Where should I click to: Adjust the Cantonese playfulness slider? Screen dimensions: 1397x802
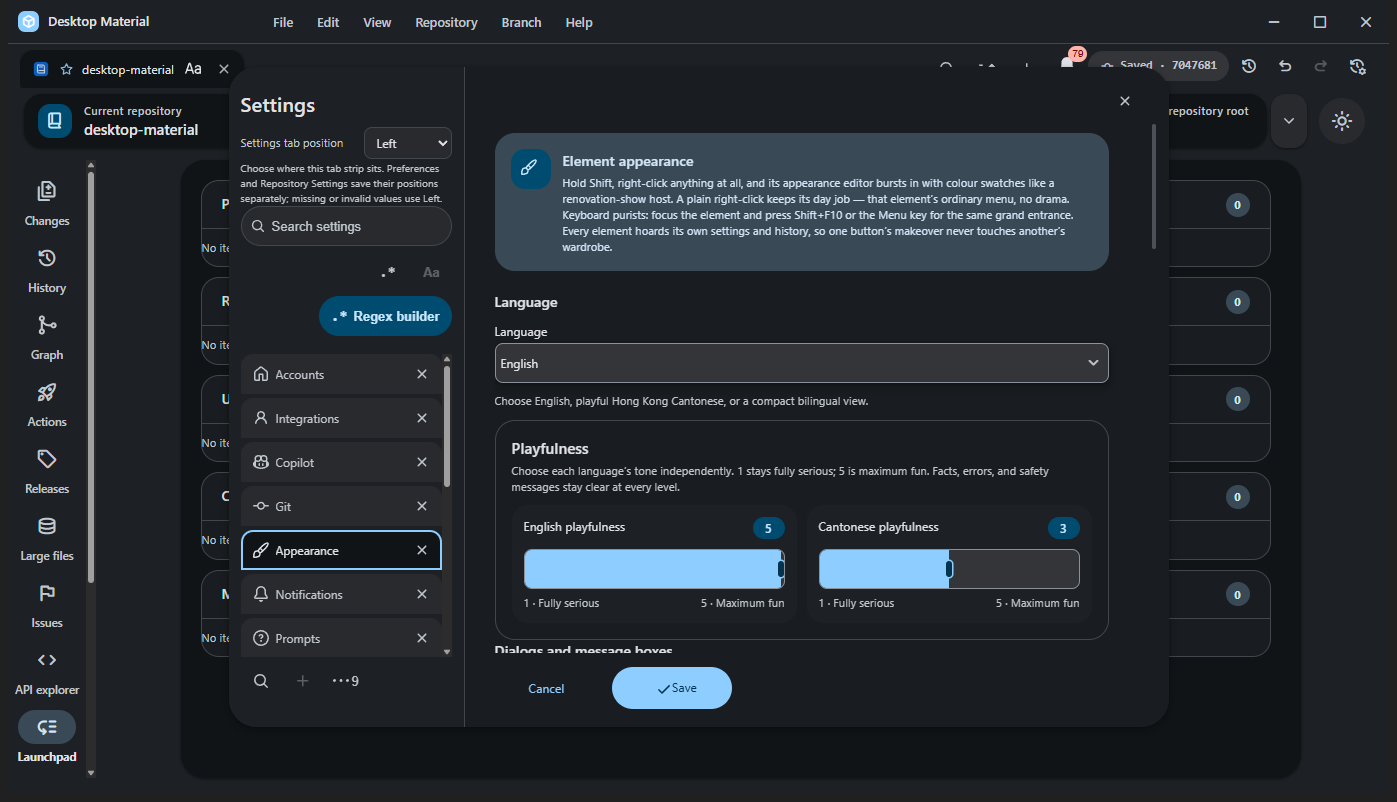(x=949, y=569)
